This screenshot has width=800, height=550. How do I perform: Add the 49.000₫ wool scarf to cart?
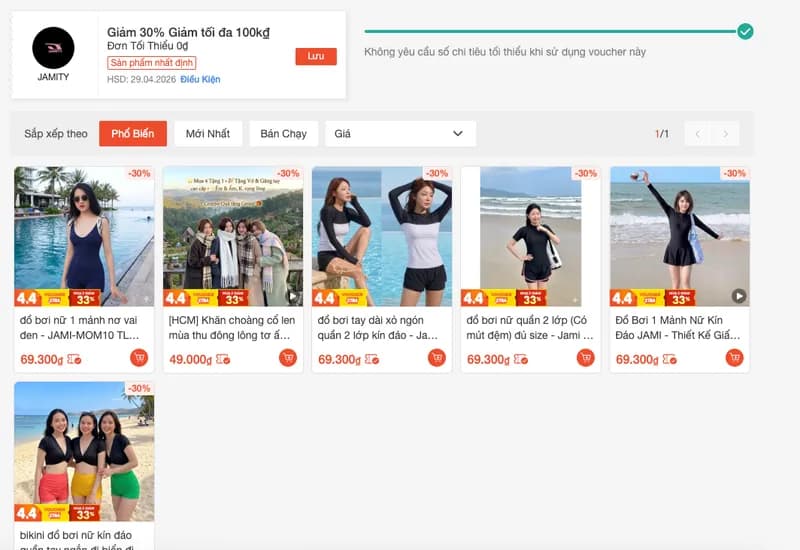click(288, 358)
